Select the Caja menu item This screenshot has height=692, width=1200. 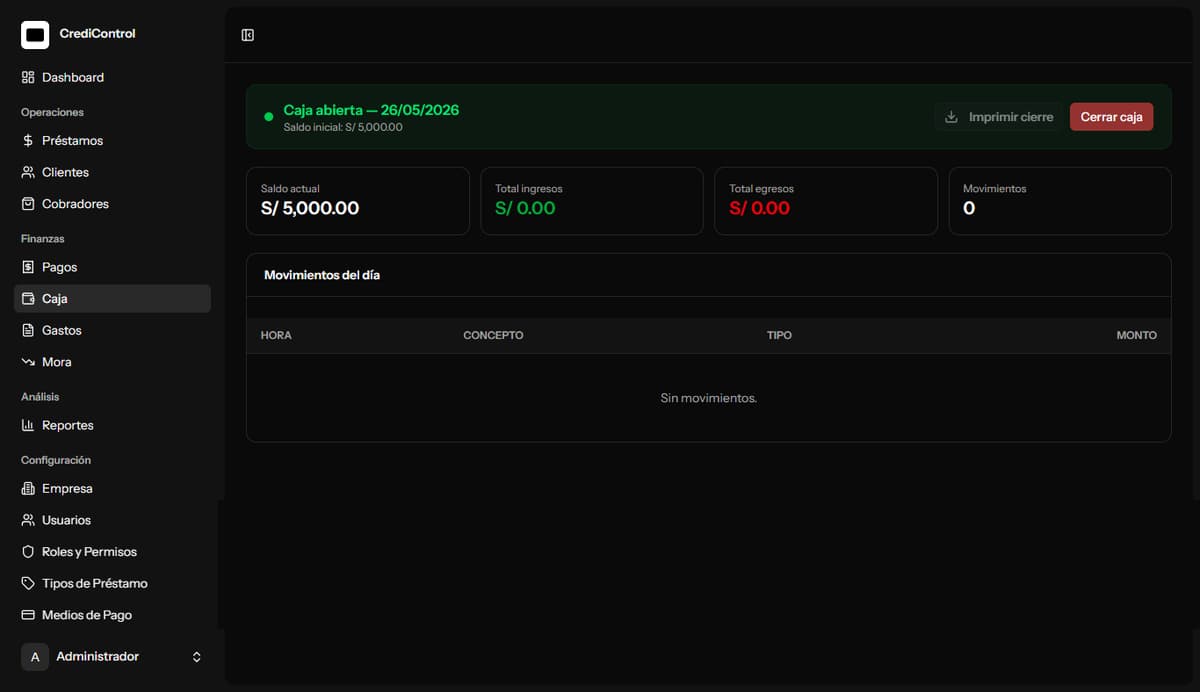(112, 298)
